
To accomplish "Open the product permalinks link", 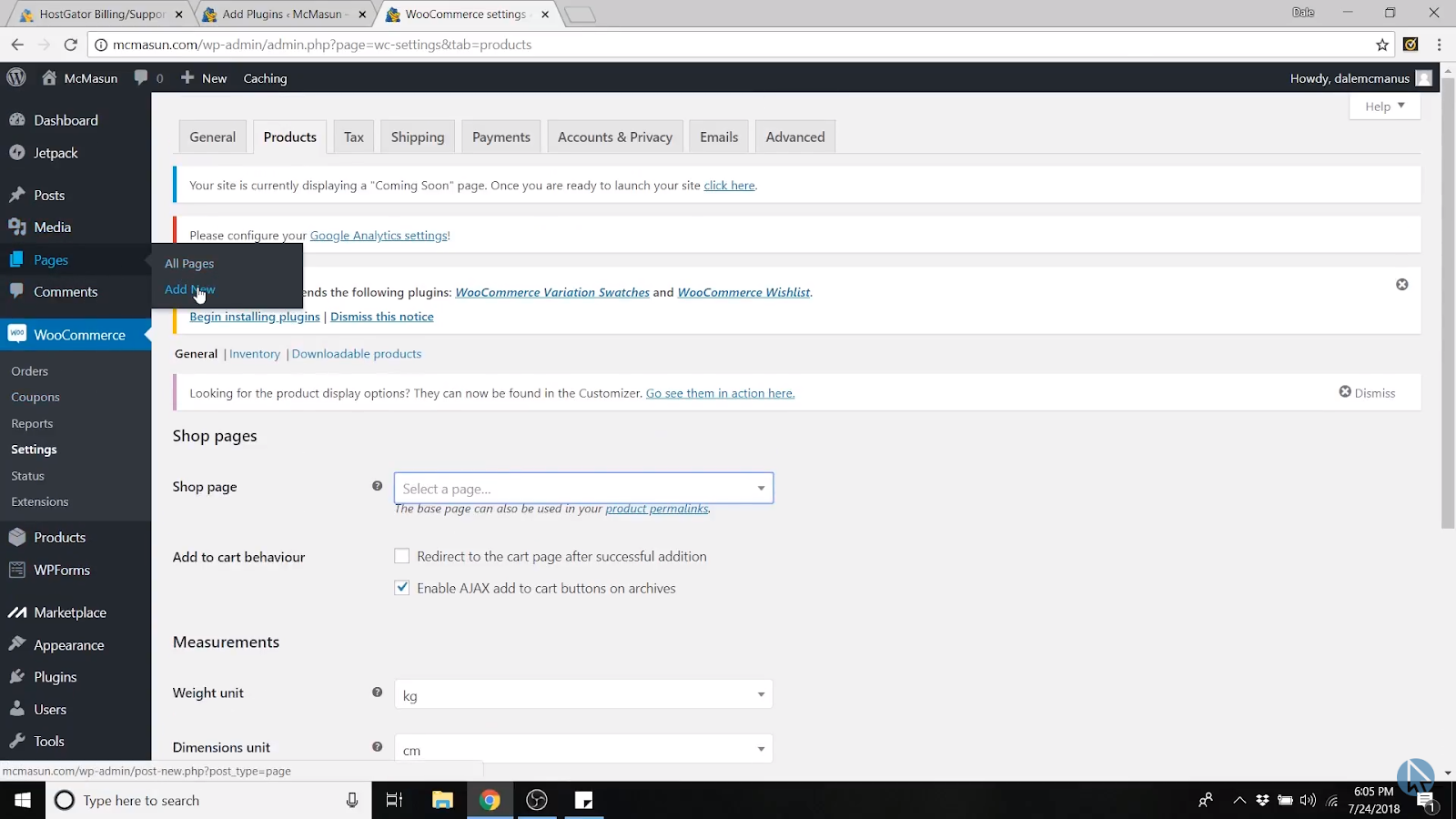I will (x=657, y=509).
